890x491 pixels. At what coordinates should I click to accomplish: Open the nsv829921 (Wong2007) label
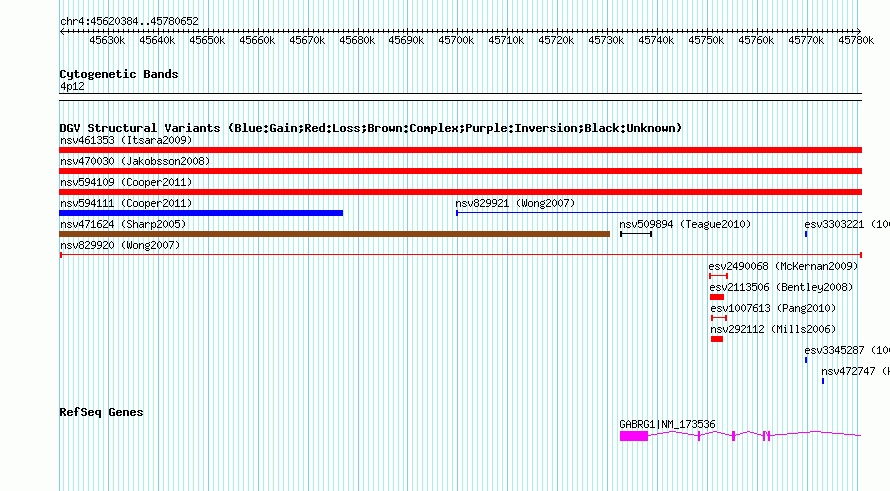tap(515, 203)
